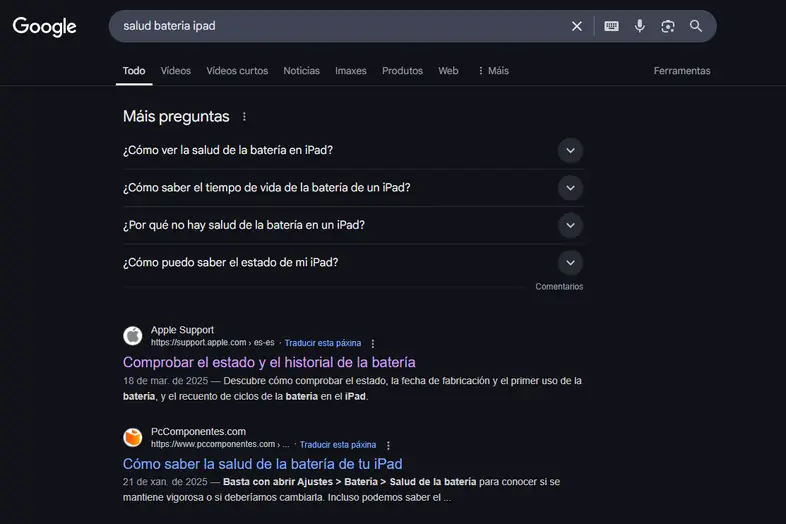
Task: Expand '¿Cómo saber el tiempo de vida' question
Action: click(x=353, y=188)
